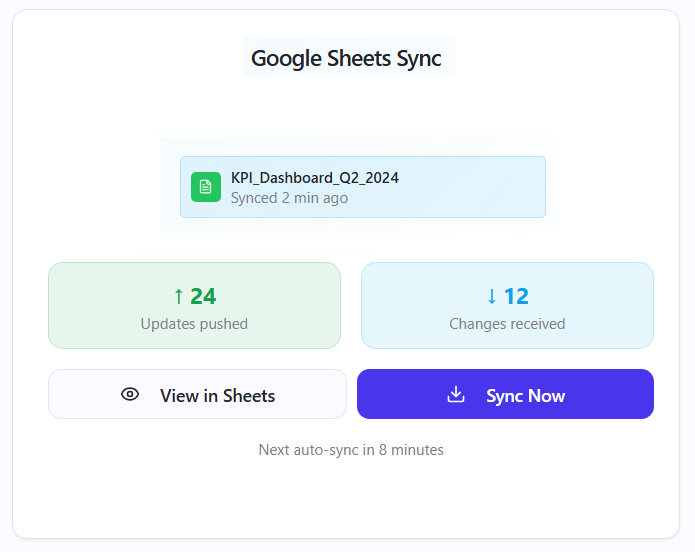Click the number 24 value

(x=203, y=296)
